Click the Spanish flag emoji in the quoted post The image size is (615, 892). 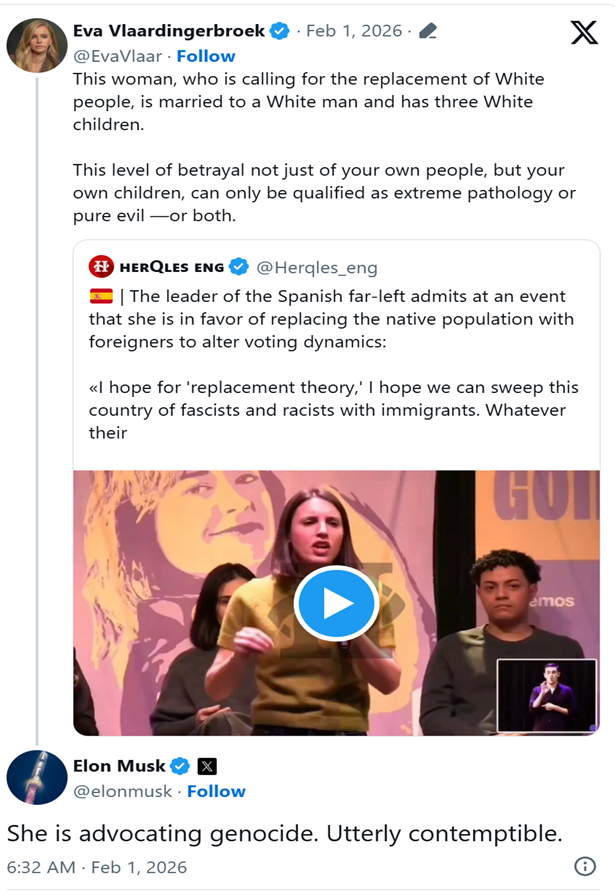(101, 296)
